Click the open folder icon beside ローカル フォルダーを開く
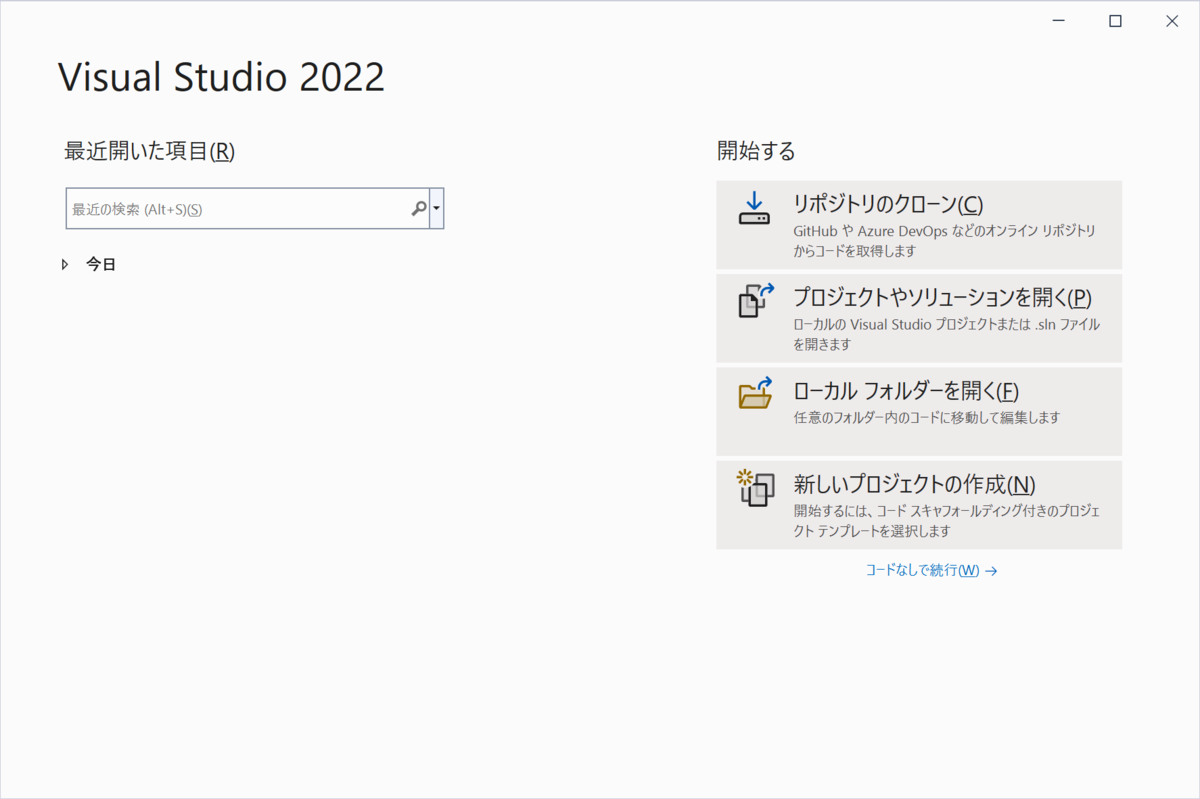1200x799 pixels. coord(755,394)
